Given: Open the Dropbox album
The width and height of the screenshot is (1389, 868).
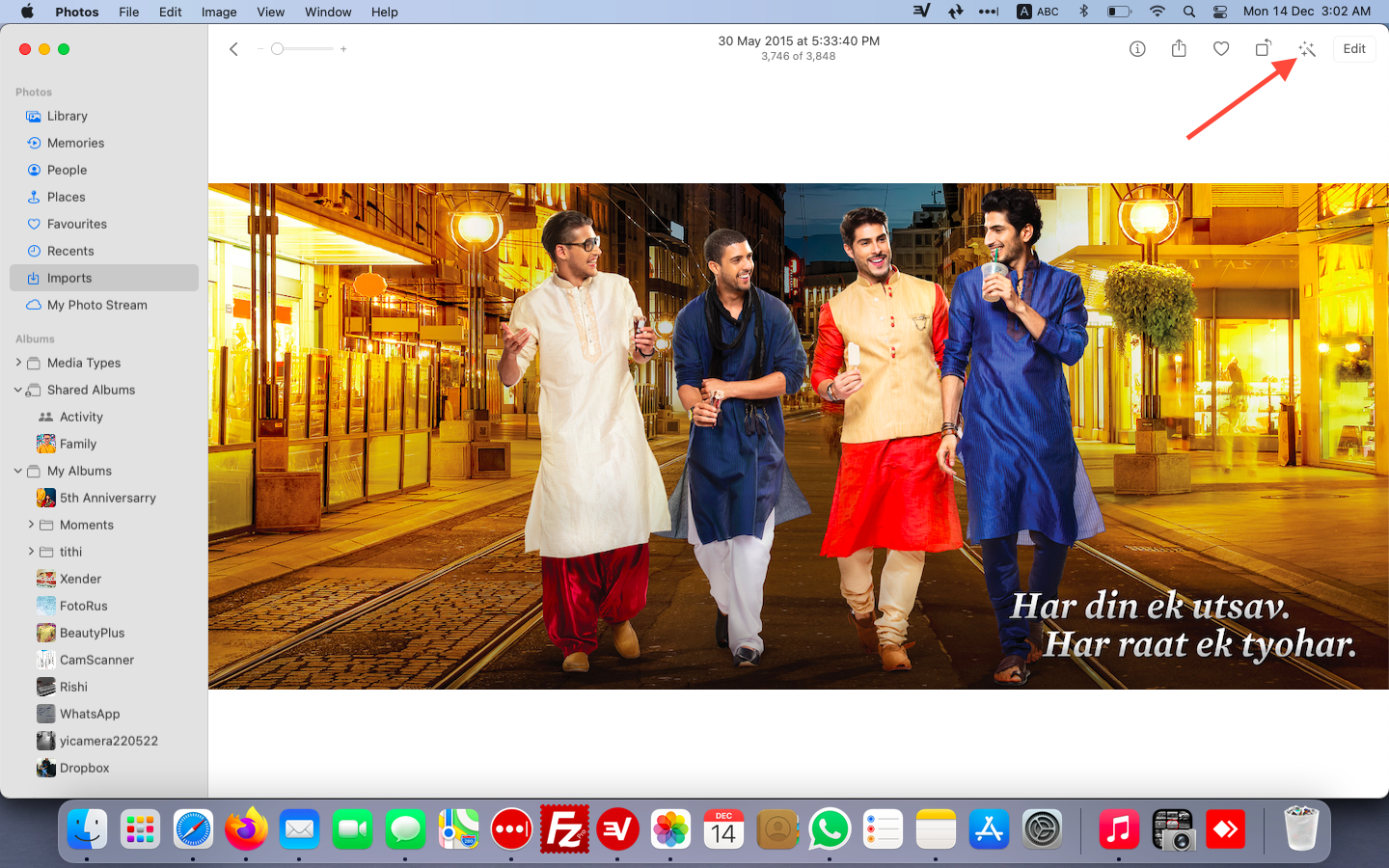Looking at the screenshot, I should pos(104,768).
